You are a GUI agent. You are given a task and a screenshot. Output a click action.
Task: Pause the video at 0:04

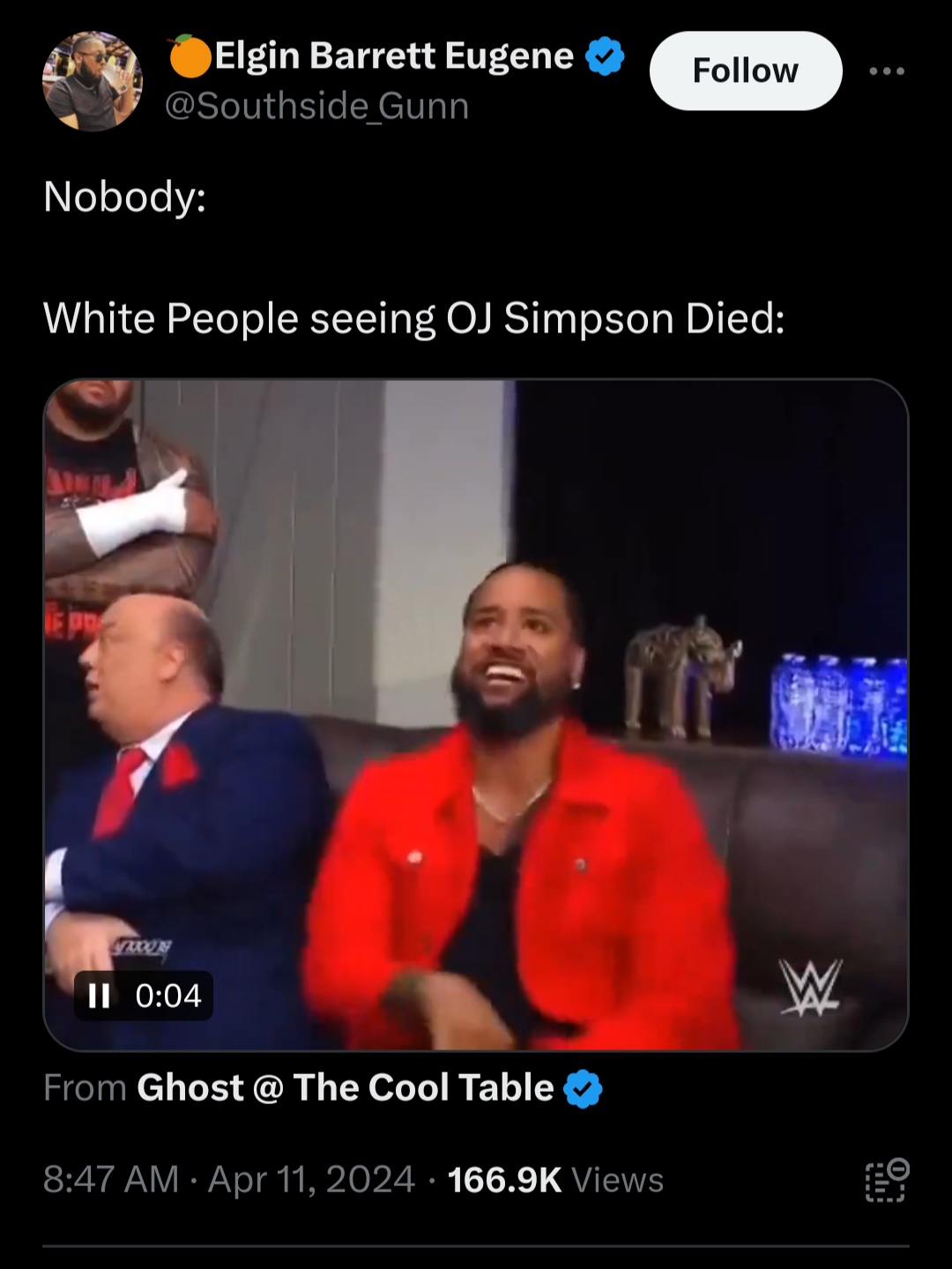click(x=100, y=996)
